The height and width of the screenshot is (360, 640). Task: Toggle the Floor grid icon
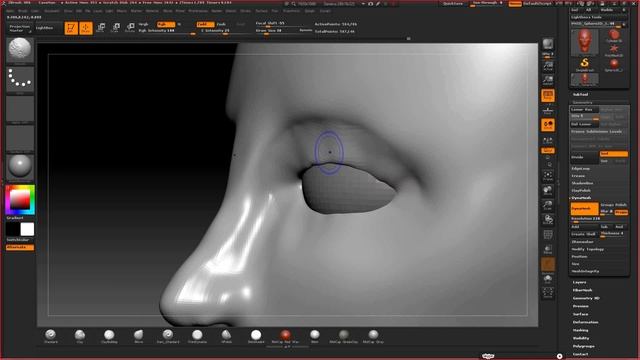pos(548,110)
